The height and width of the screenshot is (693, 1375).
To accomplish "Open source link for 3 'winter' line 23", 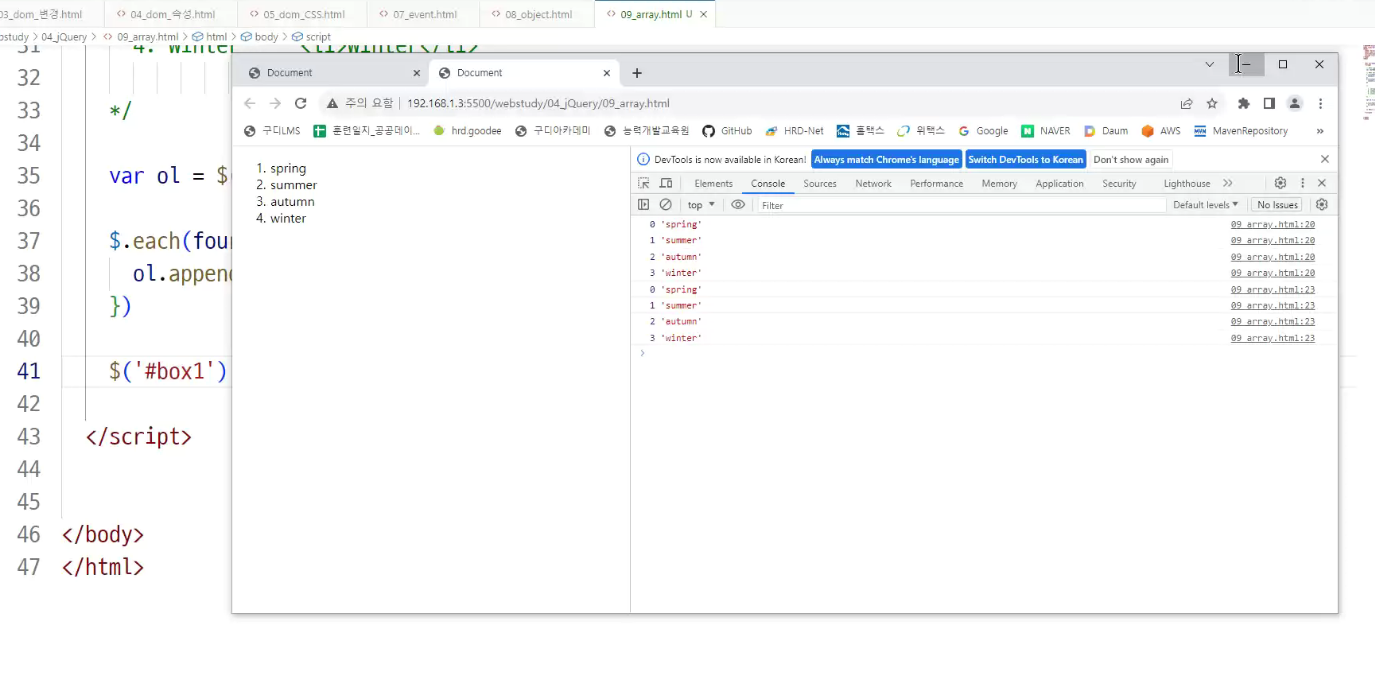I will [1272, 338].
